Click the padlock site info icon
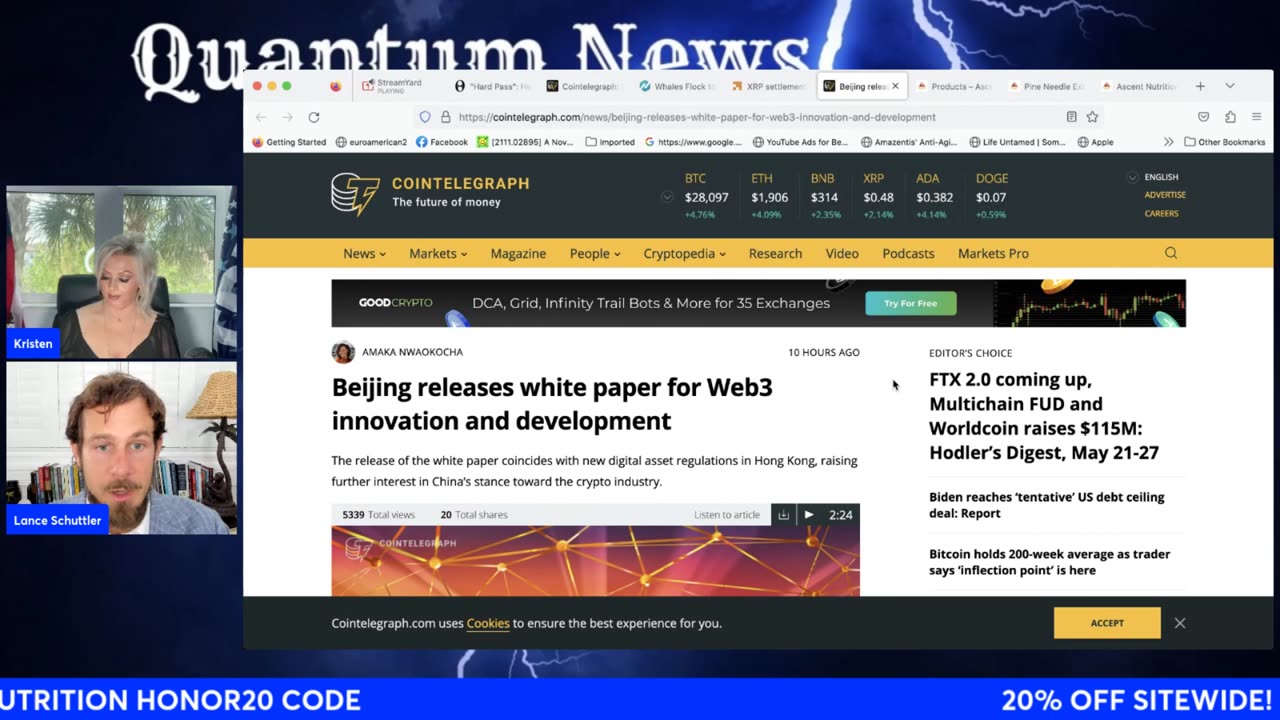This screenshot has height=720, width=1280. [445, 117]
